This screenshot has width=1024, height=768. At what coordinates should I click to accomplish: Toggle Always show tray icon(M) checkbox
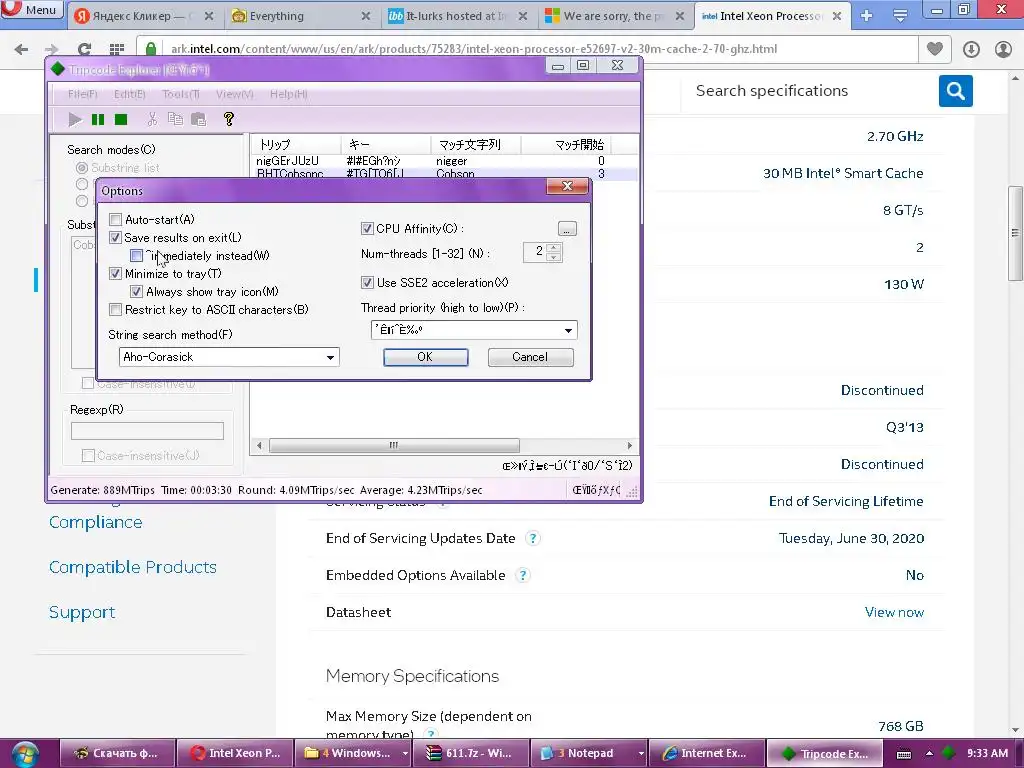(x=136, y=292)
